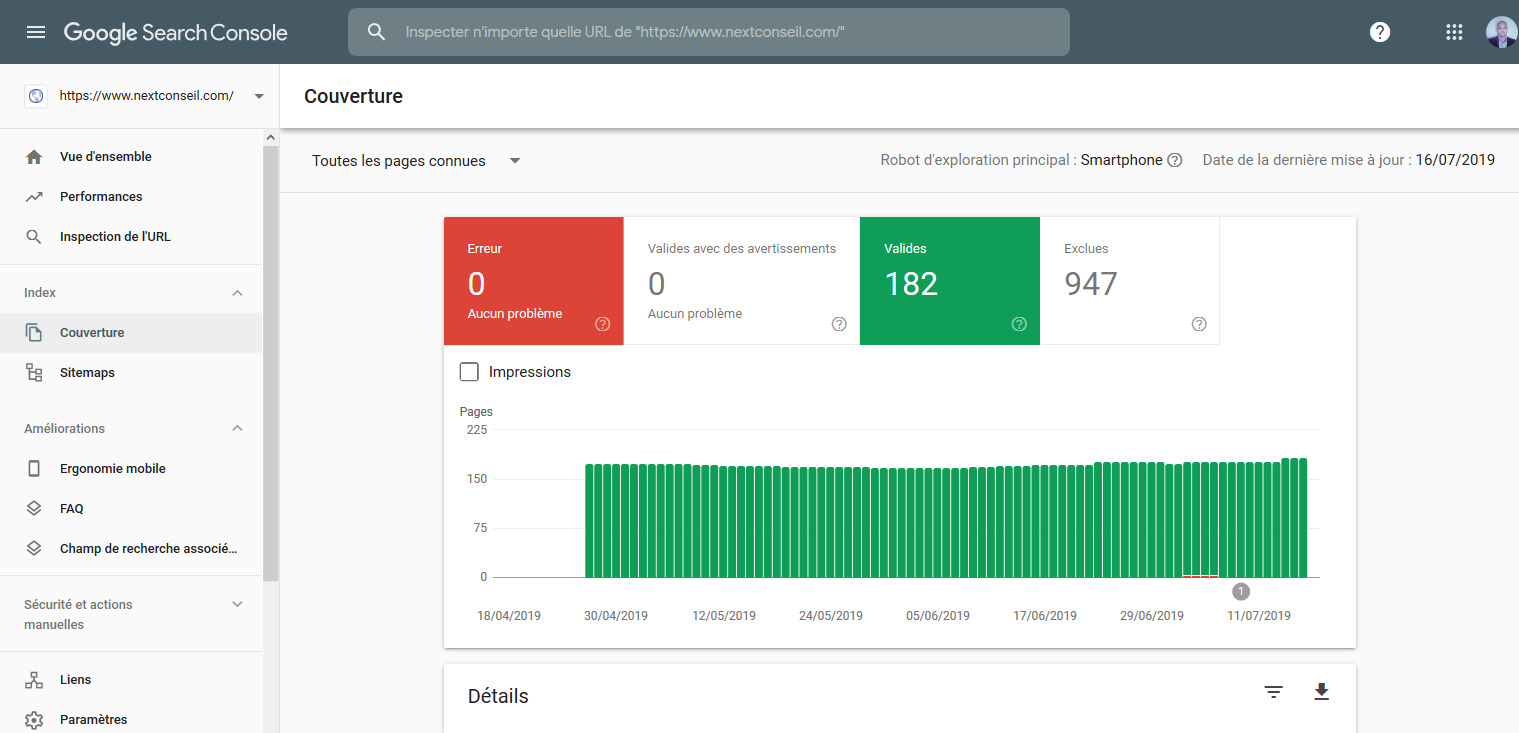Click help icon on Erreur card

tap(603, 324)
